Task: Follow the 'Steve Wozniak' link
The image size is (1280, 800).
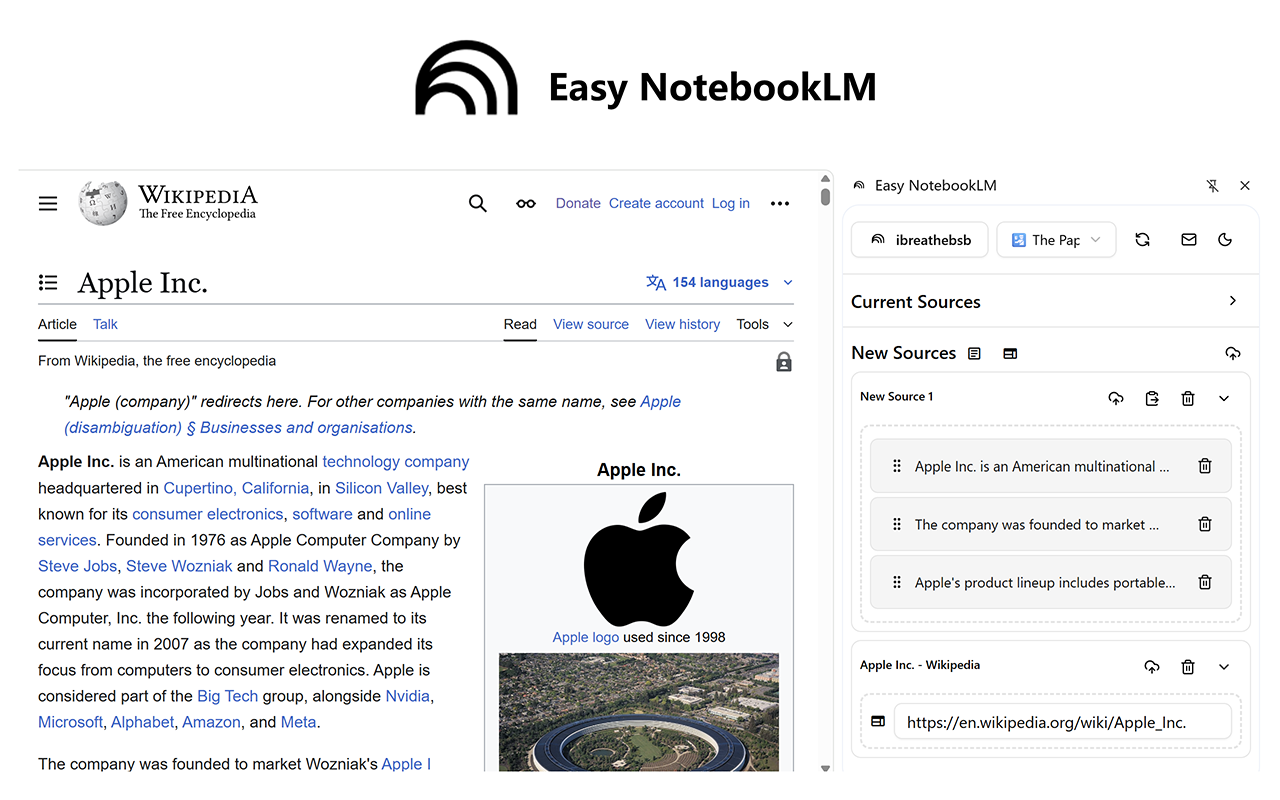Action: coord(179,565)
